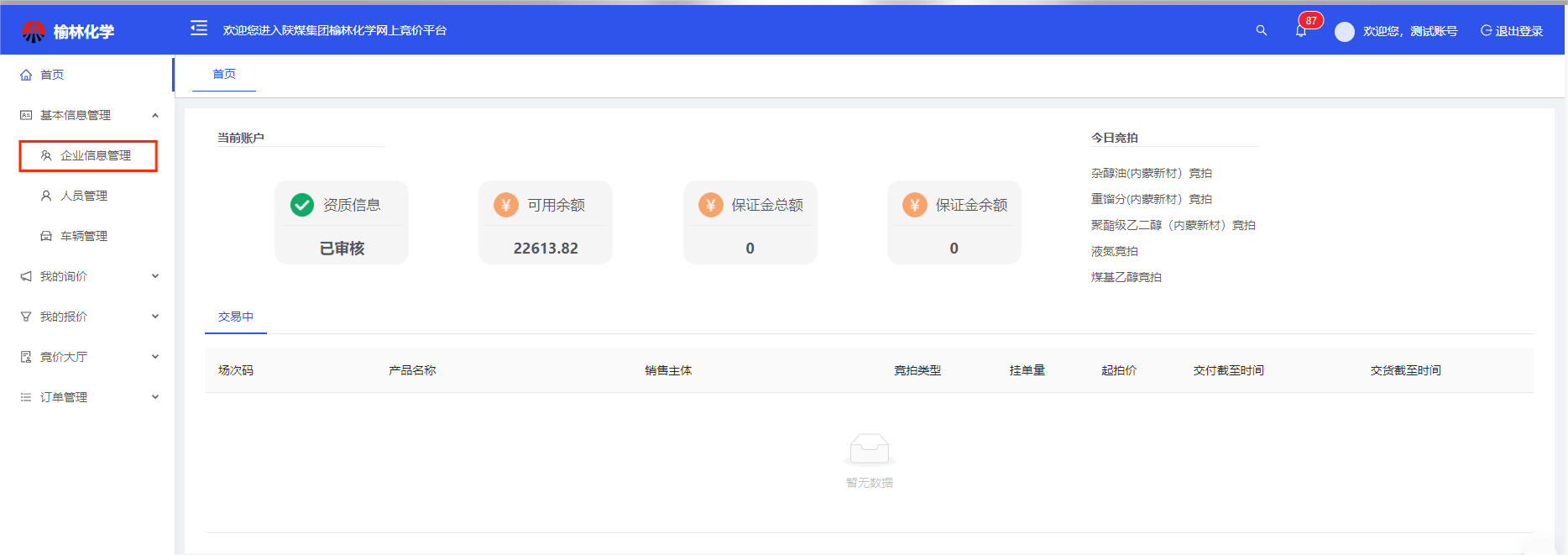Open 企业信息管理 in sidebar

(x=95, y=155)
